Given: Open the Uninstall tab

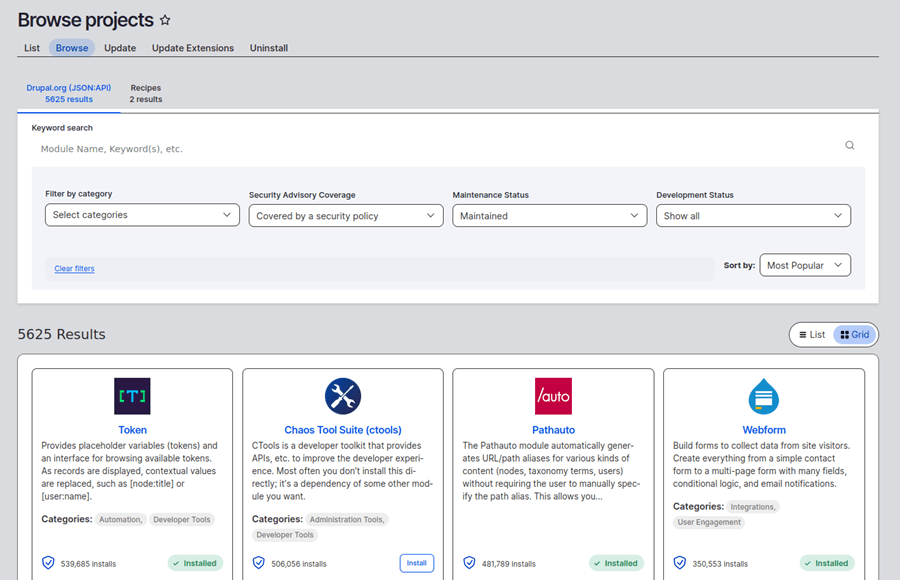Looking at the screenshot, I should click(269, 48).
